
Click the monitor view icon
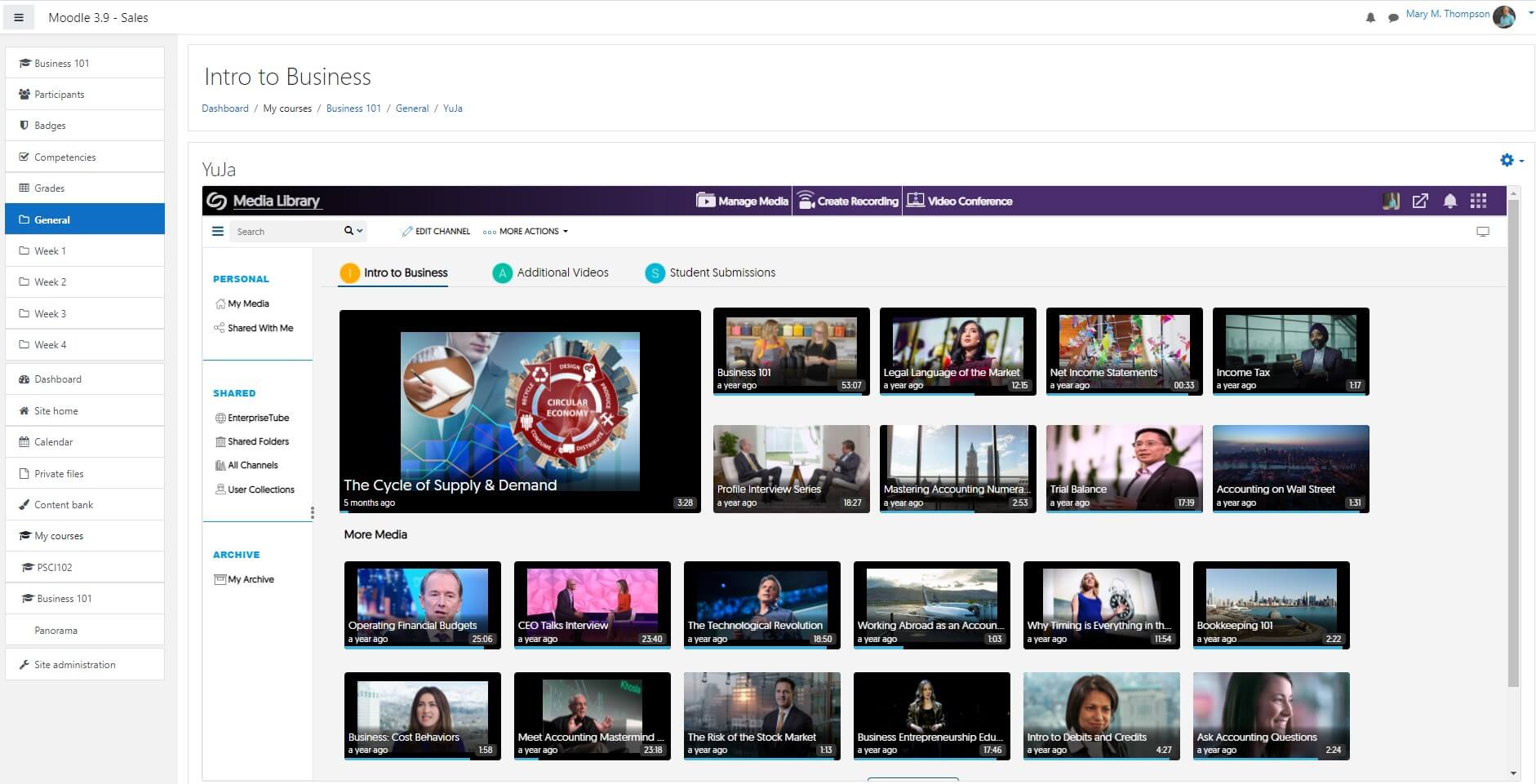tap(1483, 232)
